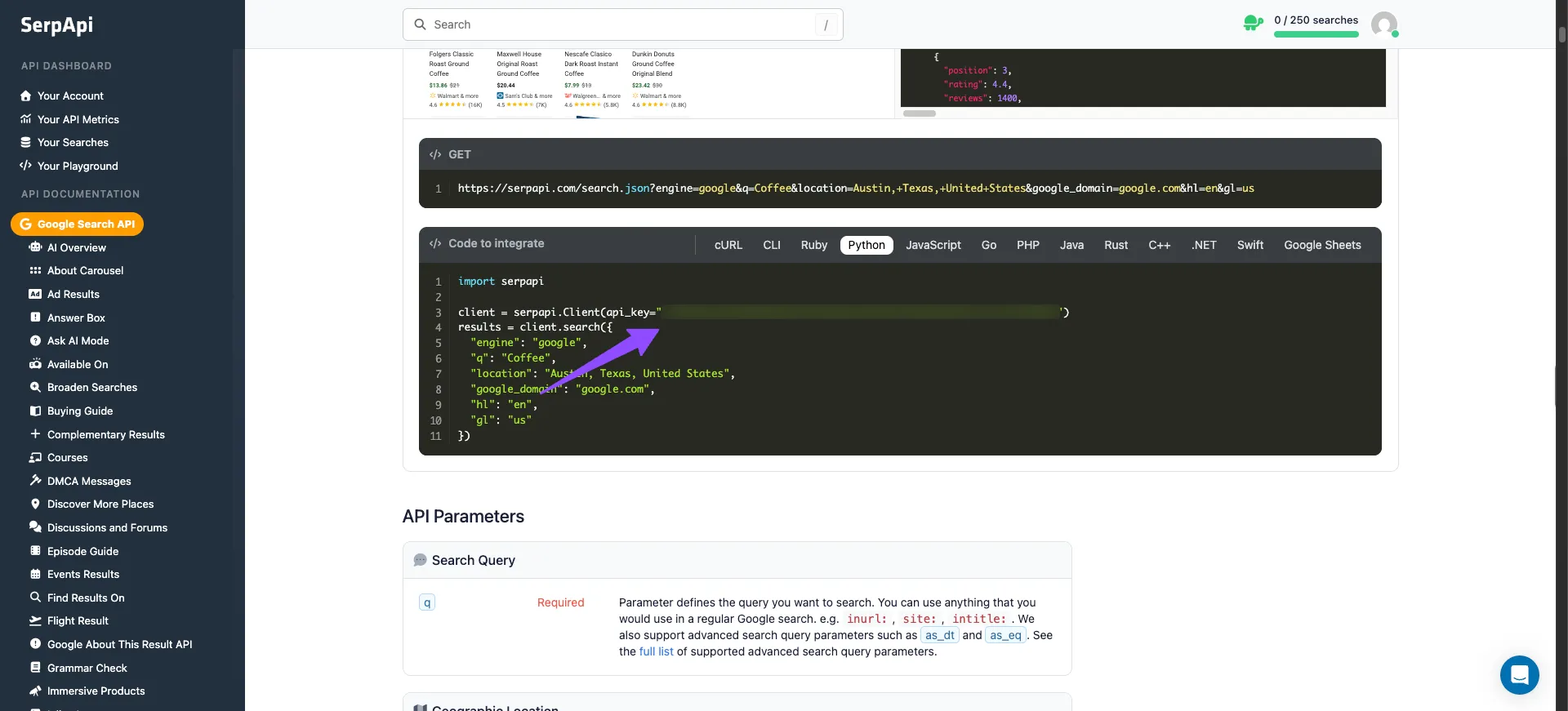Click the Events Results calendar icon
The height and width of the screenshot is (711, 1568).
click(35, 574)
